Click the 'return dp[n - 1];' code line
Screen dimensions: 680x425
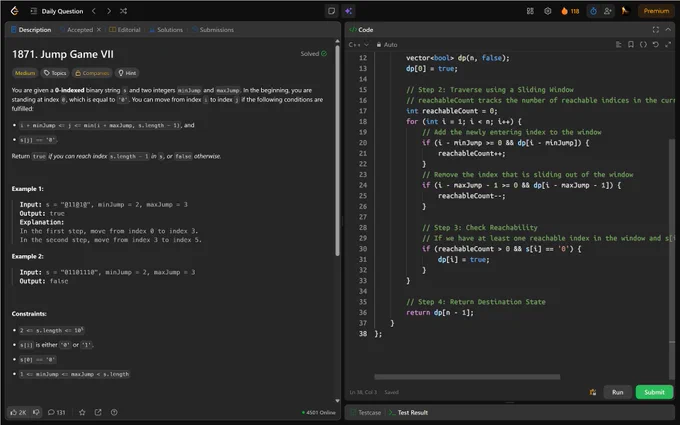pos(440,312)
